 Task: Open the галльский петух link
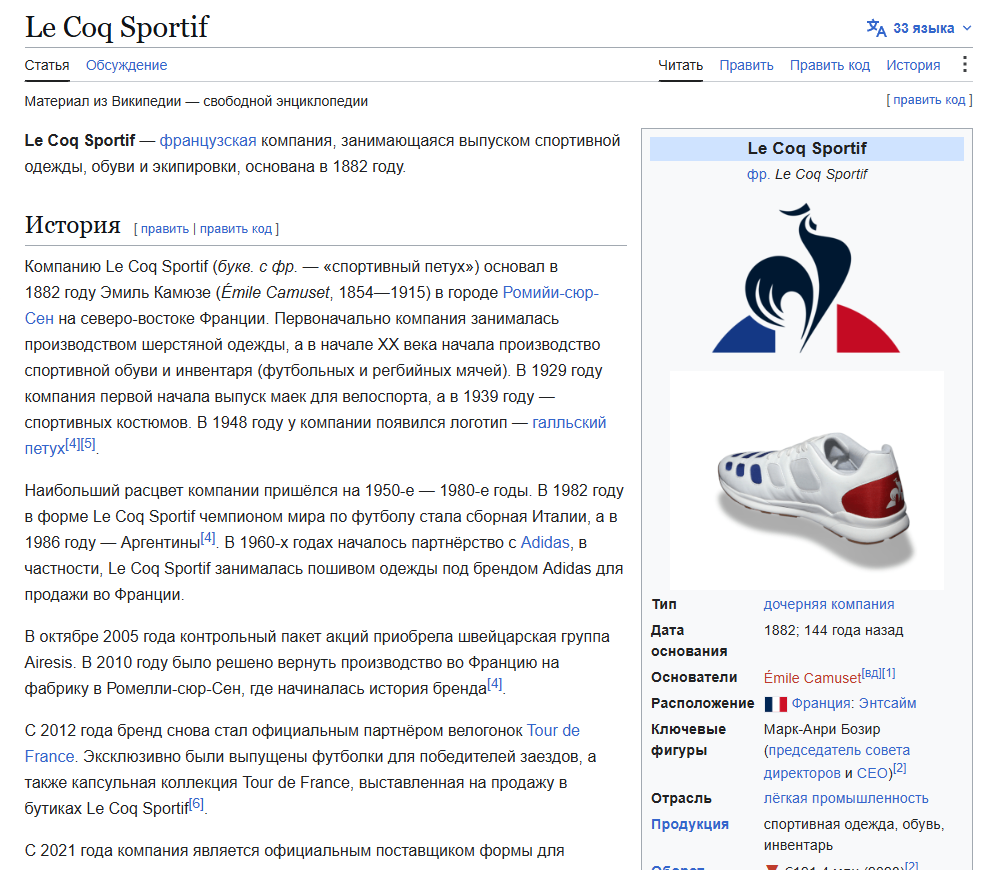569,423
